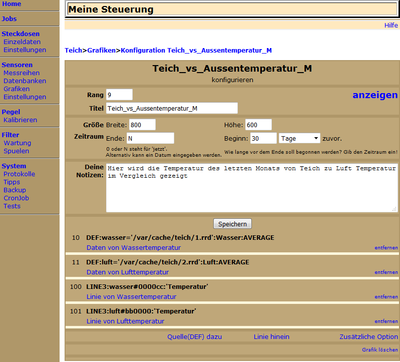Focus the Beginn number field

coord(263,138)
